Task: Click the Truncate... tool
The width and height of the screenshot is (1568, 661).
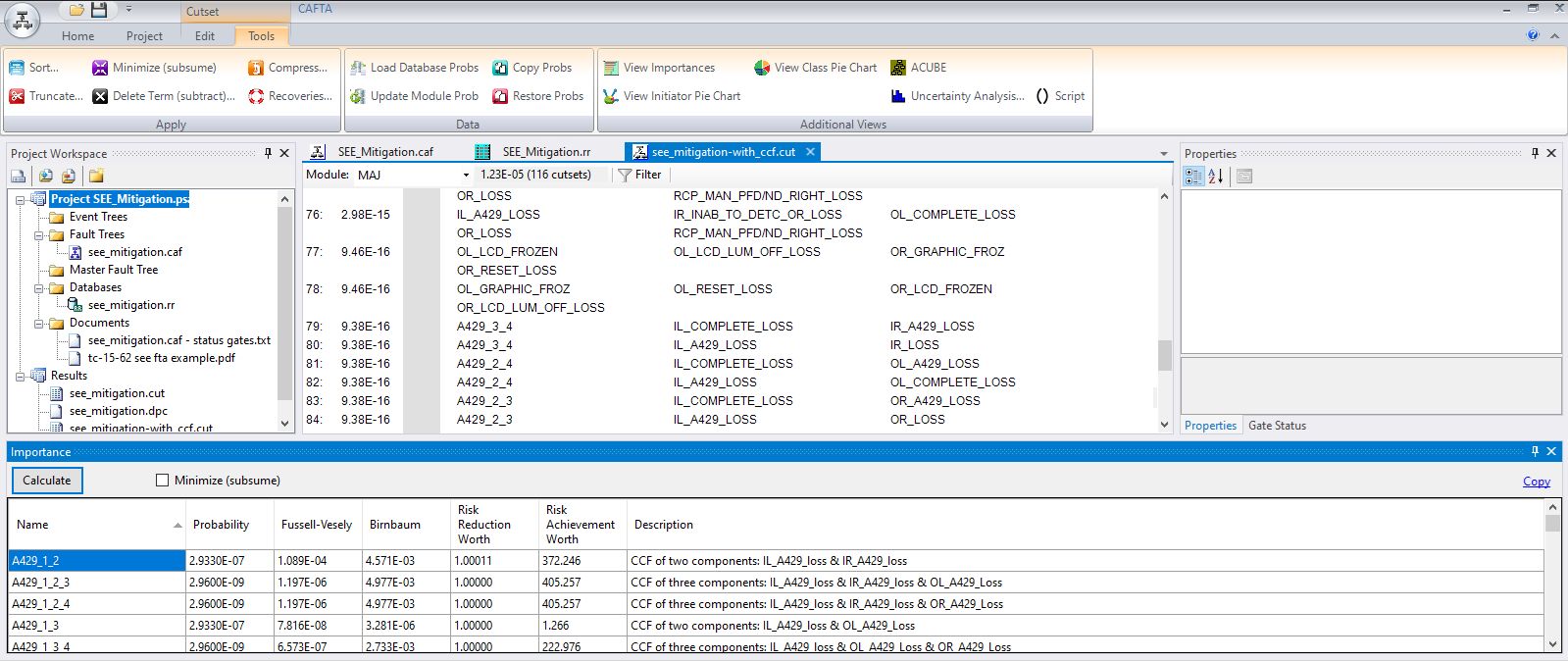Action: (x=46, y=96)
